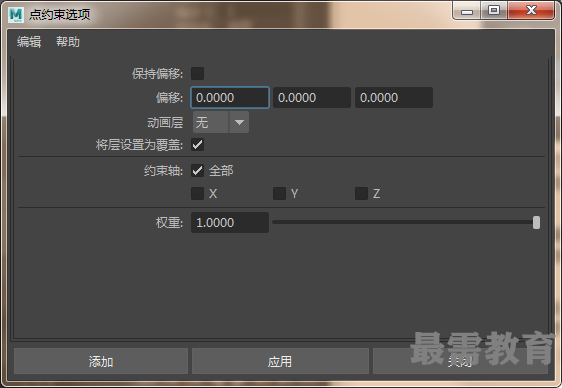Click the 应用 button
Image resolution: width=562 pixels, height=388 pixels.
point(280,361)
